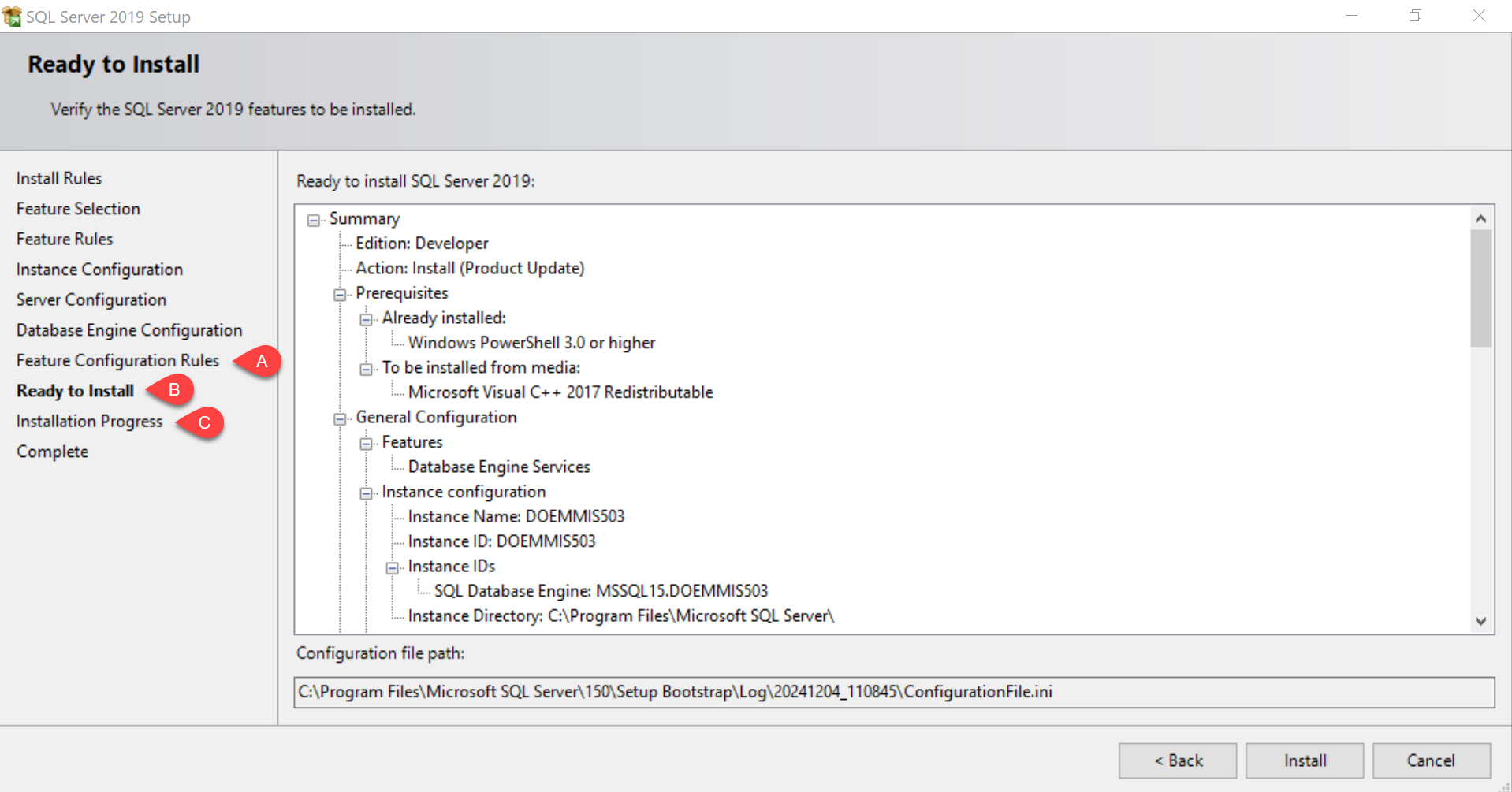The image size is (1512, 792).
Task: Click the scroll down arrow in summary tree
Action: [1480, 621]
